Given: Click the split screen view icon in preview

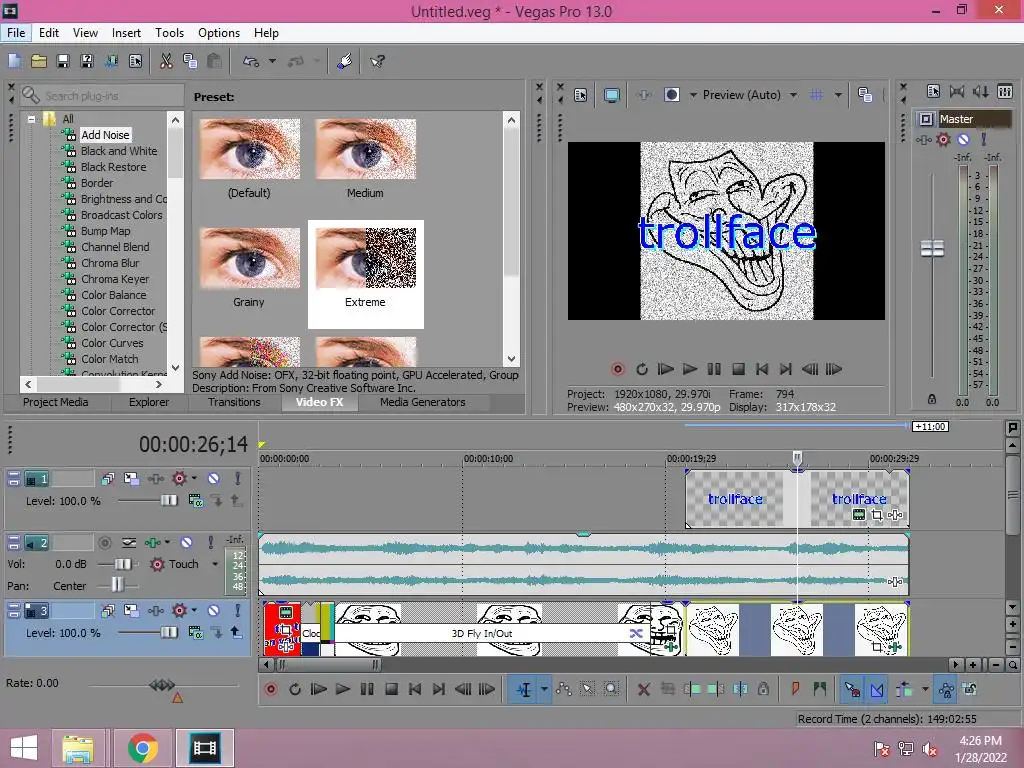Looking at the screenshot, I should [671, 95].
